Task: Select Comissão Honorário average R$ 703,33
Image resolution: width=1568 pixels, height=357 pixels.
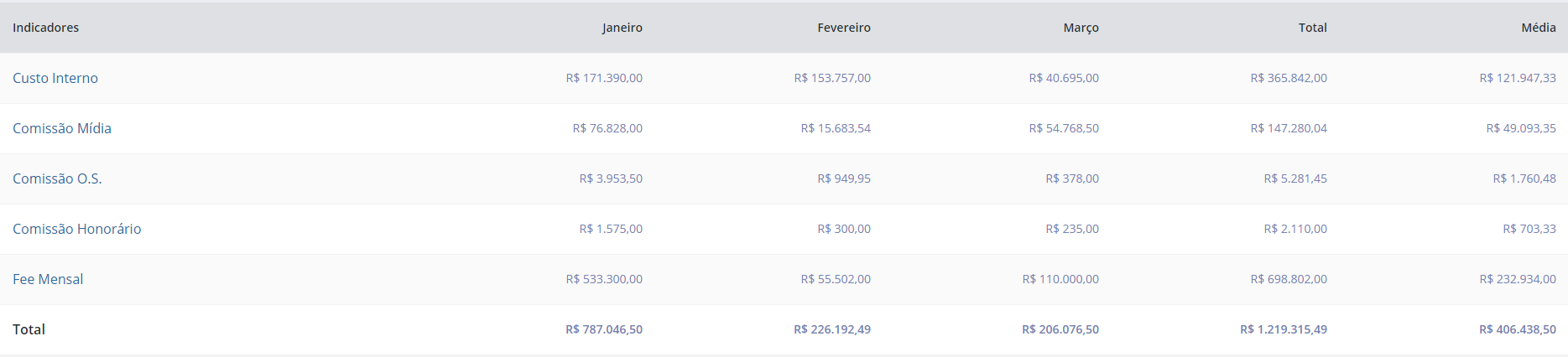Action: click(1529, 229)
